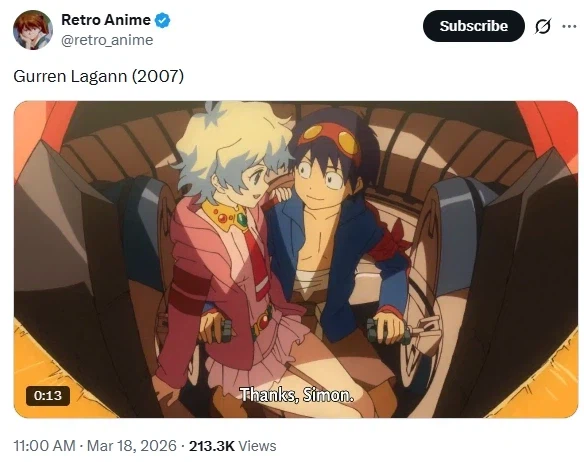
Task: Open the Retro Anime display name link
Action: tap(106, 20)
